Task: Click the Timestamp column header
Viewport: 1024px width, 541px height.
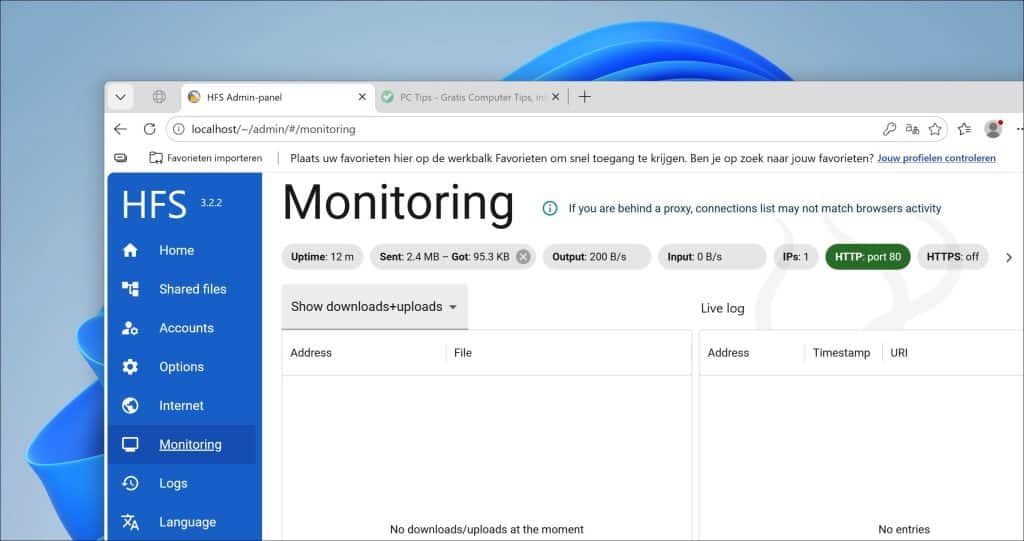Action: (x=841, y=353)
